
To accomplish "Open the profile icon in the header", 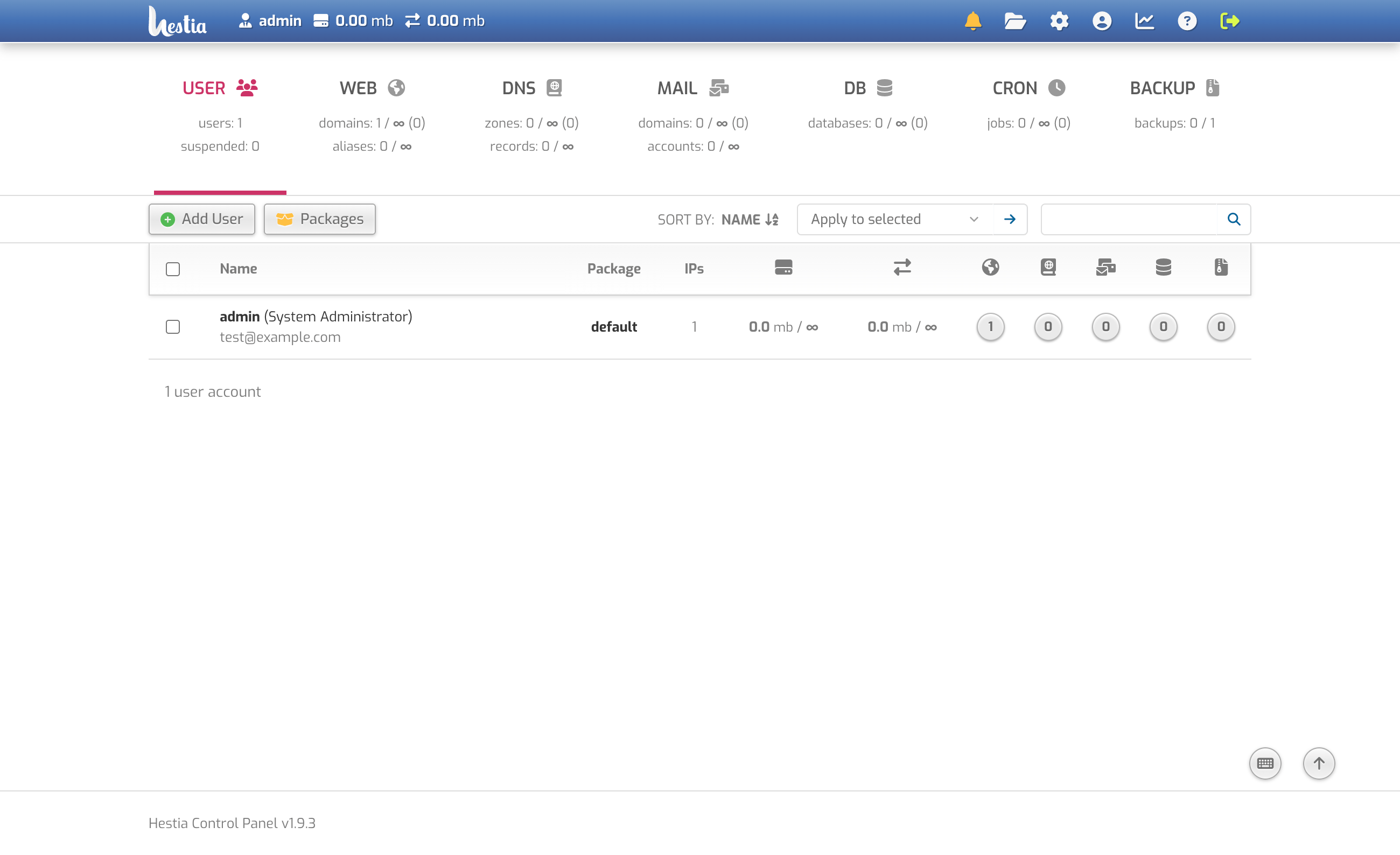I will coord(1102,21).
